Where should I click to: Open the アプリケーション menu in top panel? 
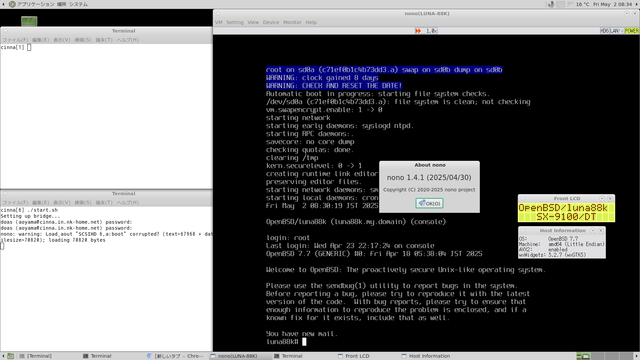point(31,4)
